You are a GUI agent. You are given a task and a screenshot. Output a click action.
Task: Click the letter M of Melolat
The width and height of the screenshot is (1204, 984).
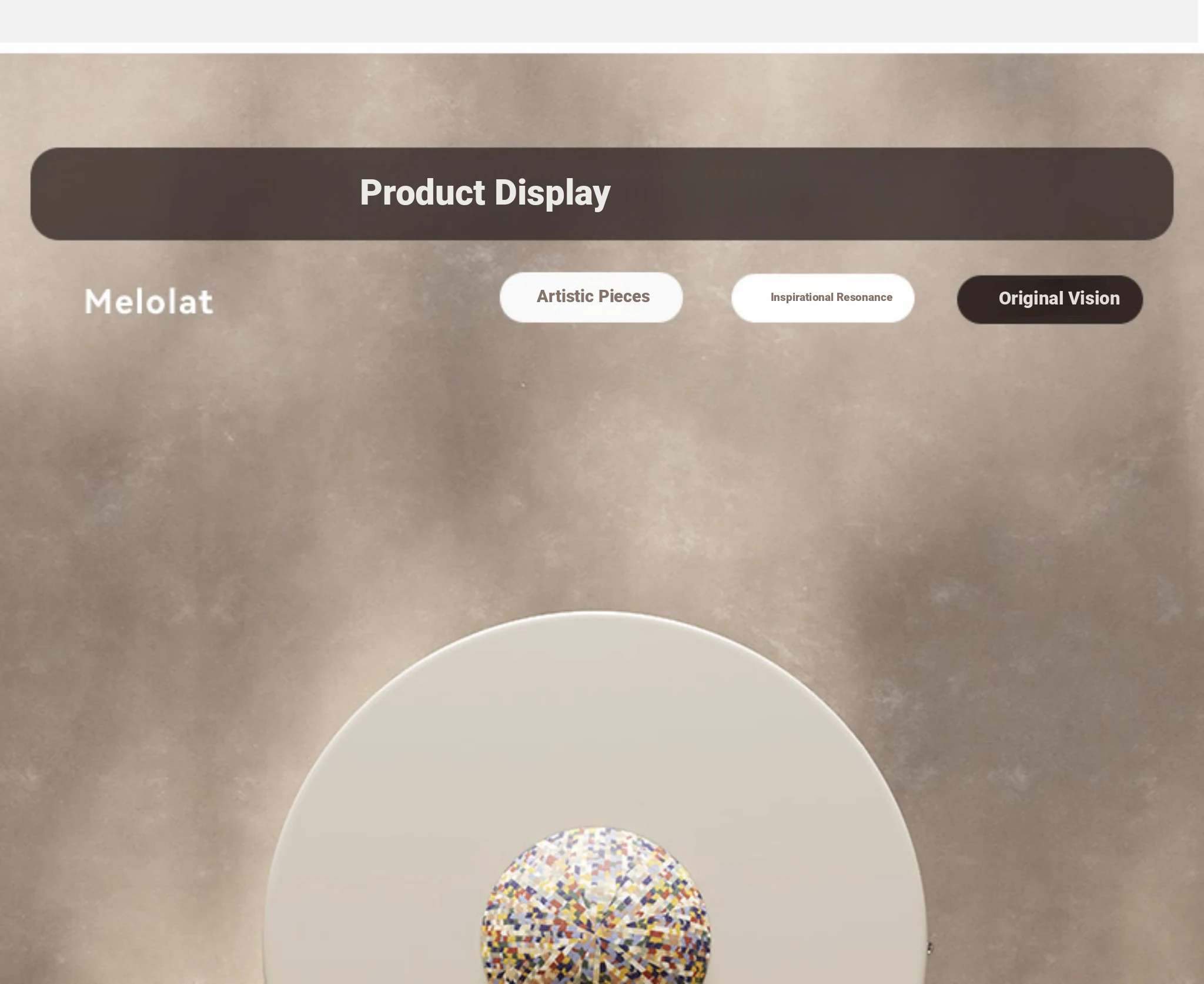click(x=98, y=301)
